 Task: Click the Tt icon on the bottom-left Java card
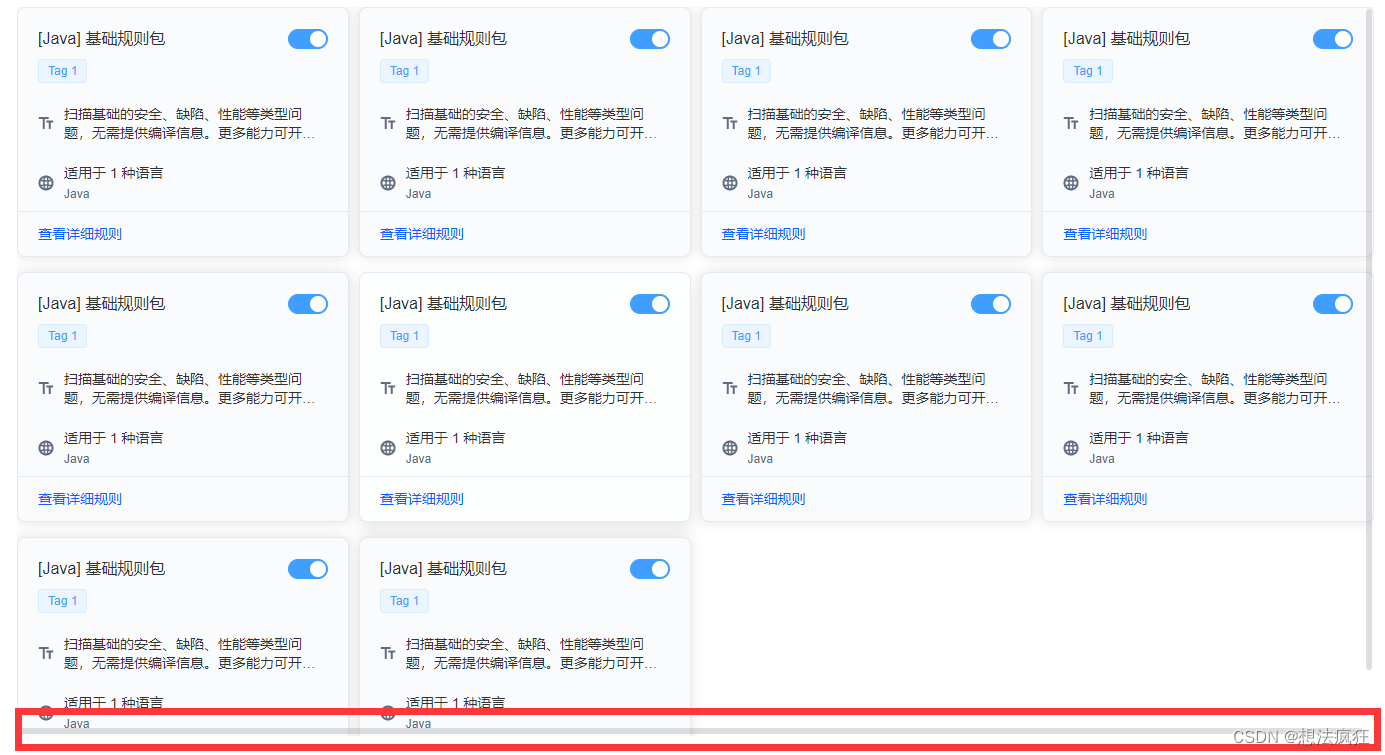tap(46, 652)
